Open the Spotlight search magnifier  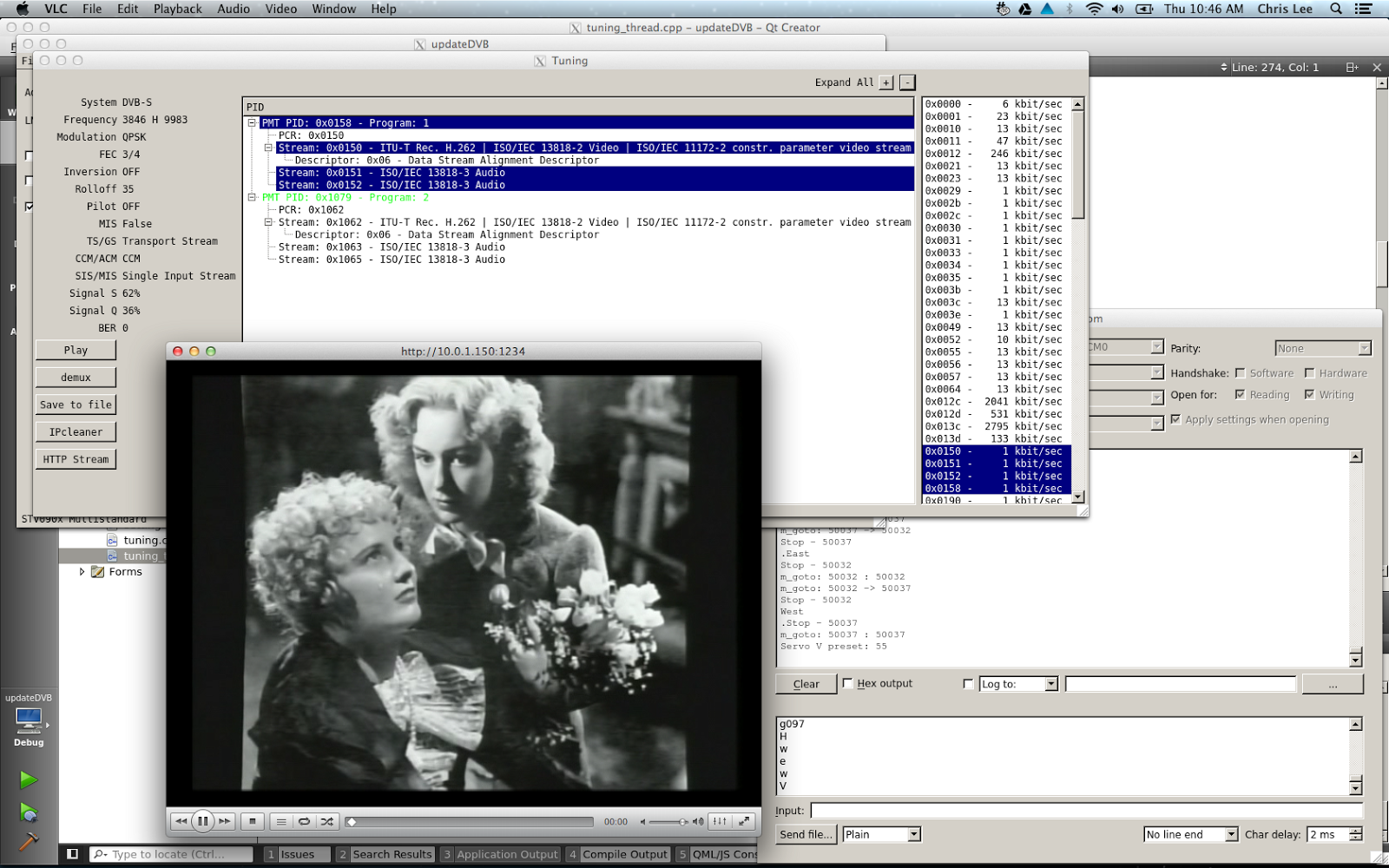point(1336,9)
